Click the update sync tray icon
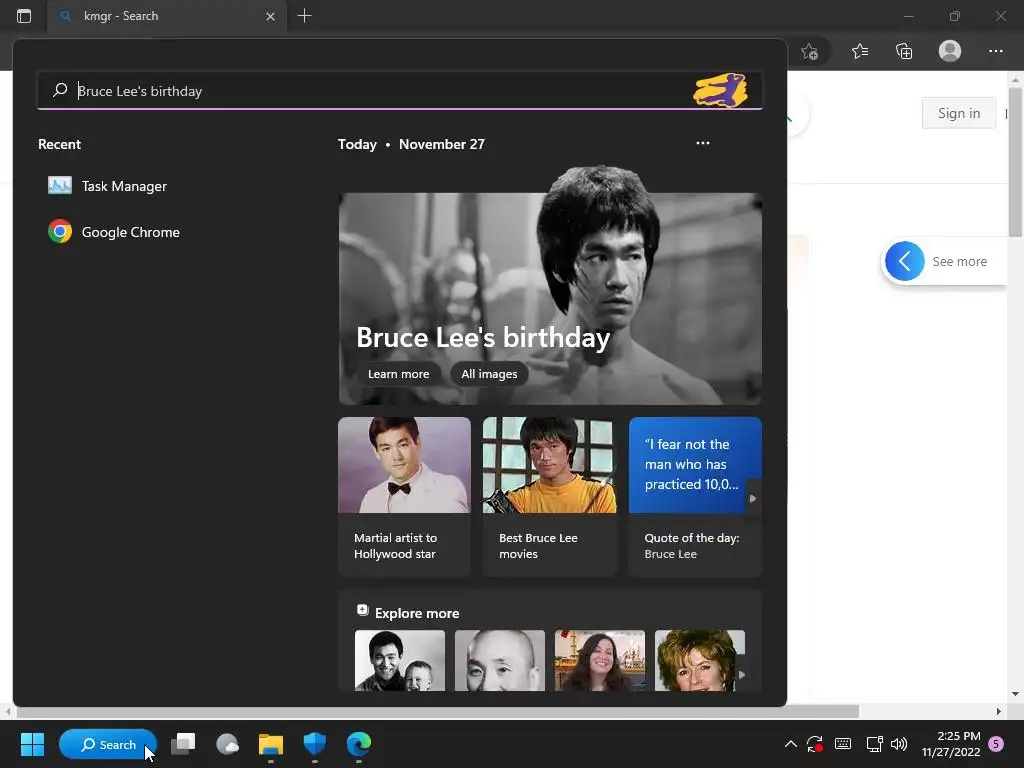Image resolution: width=1024 pixels, height=768 pixels. tap(814, 744)
